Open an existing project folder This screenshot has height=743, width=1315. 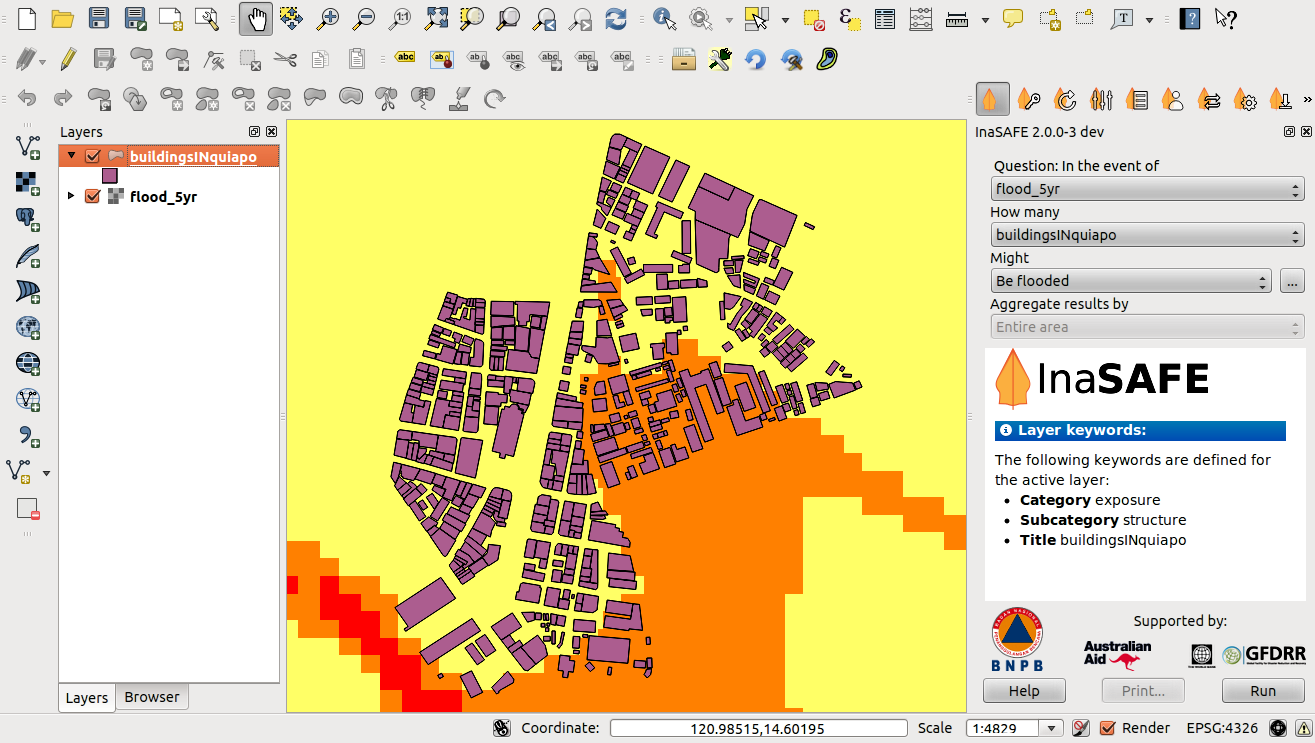coord(63,18)
